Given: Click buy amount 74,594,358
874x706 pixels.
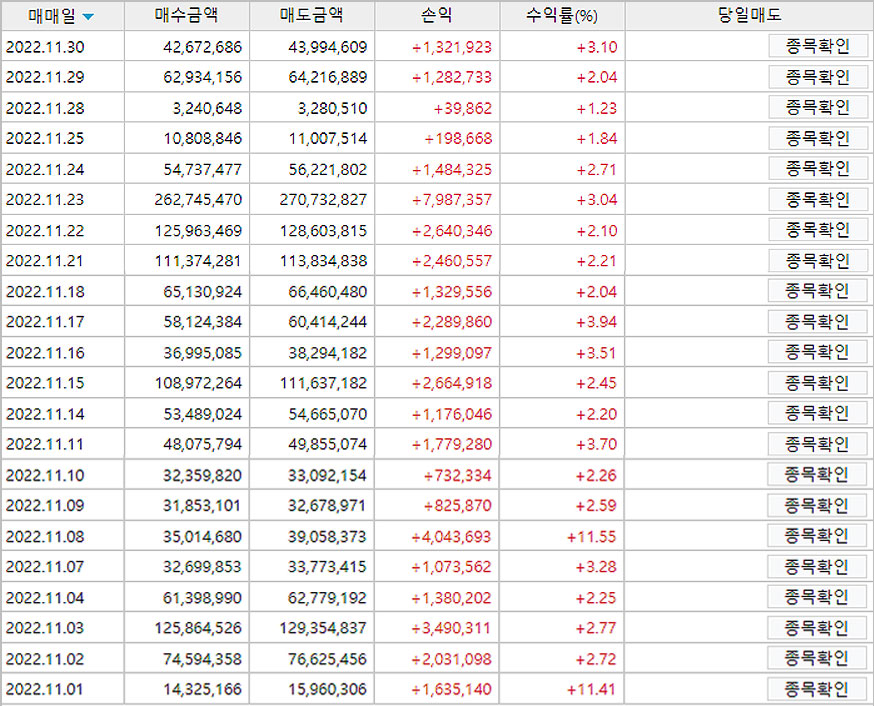Looking at the screenshot, I should (202, 659).
